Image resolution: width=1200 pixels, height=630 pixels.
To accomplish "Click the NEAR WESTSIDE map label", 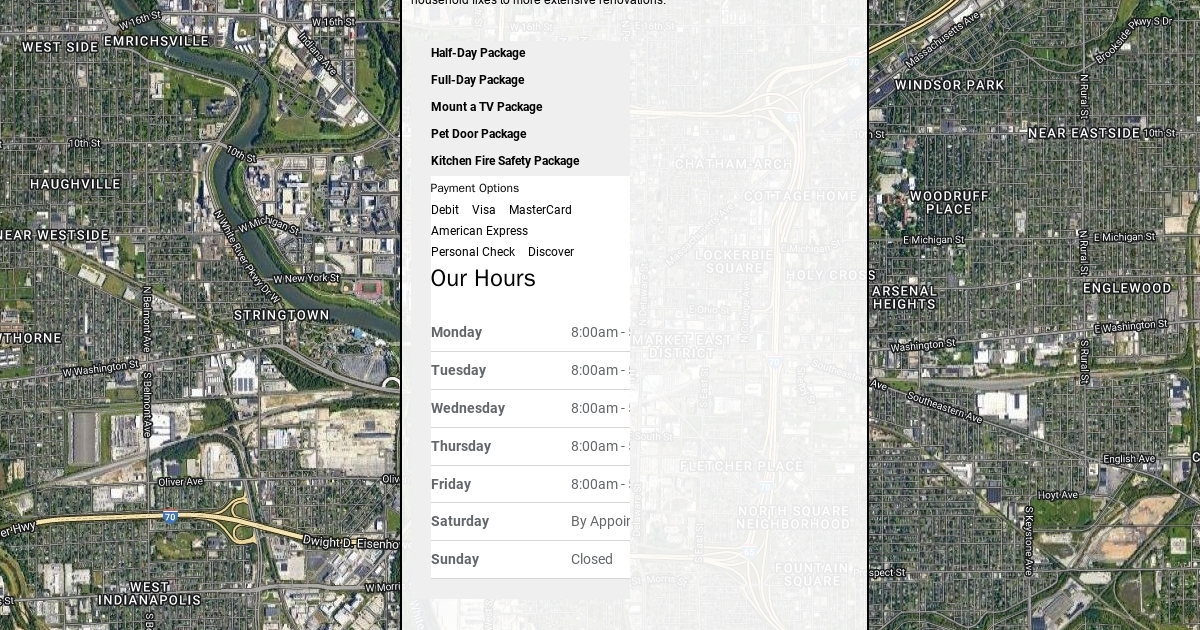I will [x=55, y=235].
